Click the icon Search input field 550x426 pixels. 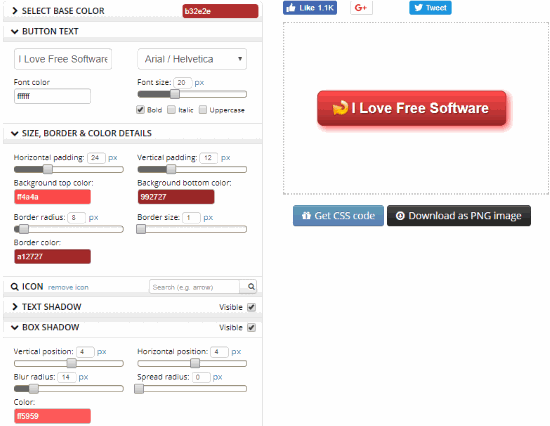click(195, 287)
